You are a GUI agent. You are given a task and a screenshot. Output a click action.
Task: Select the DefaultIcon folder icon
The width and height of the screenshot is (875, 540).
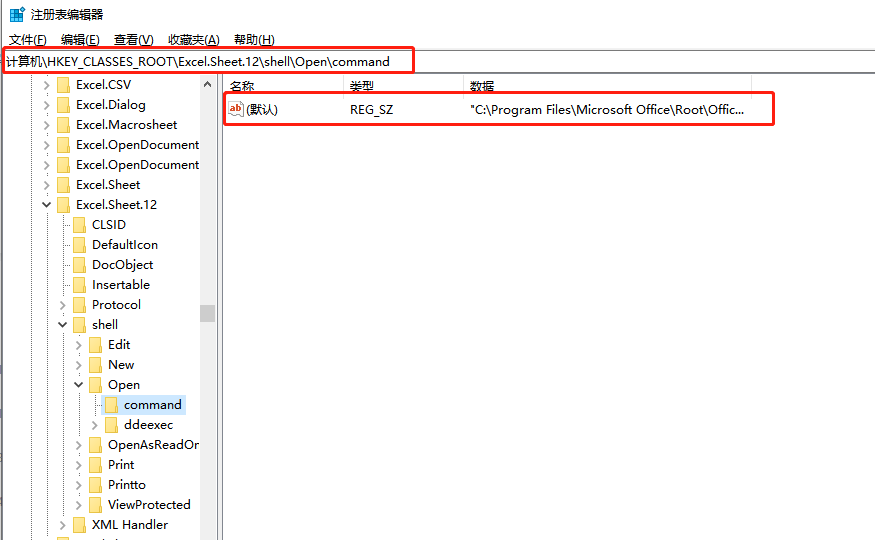pos(80,245)
